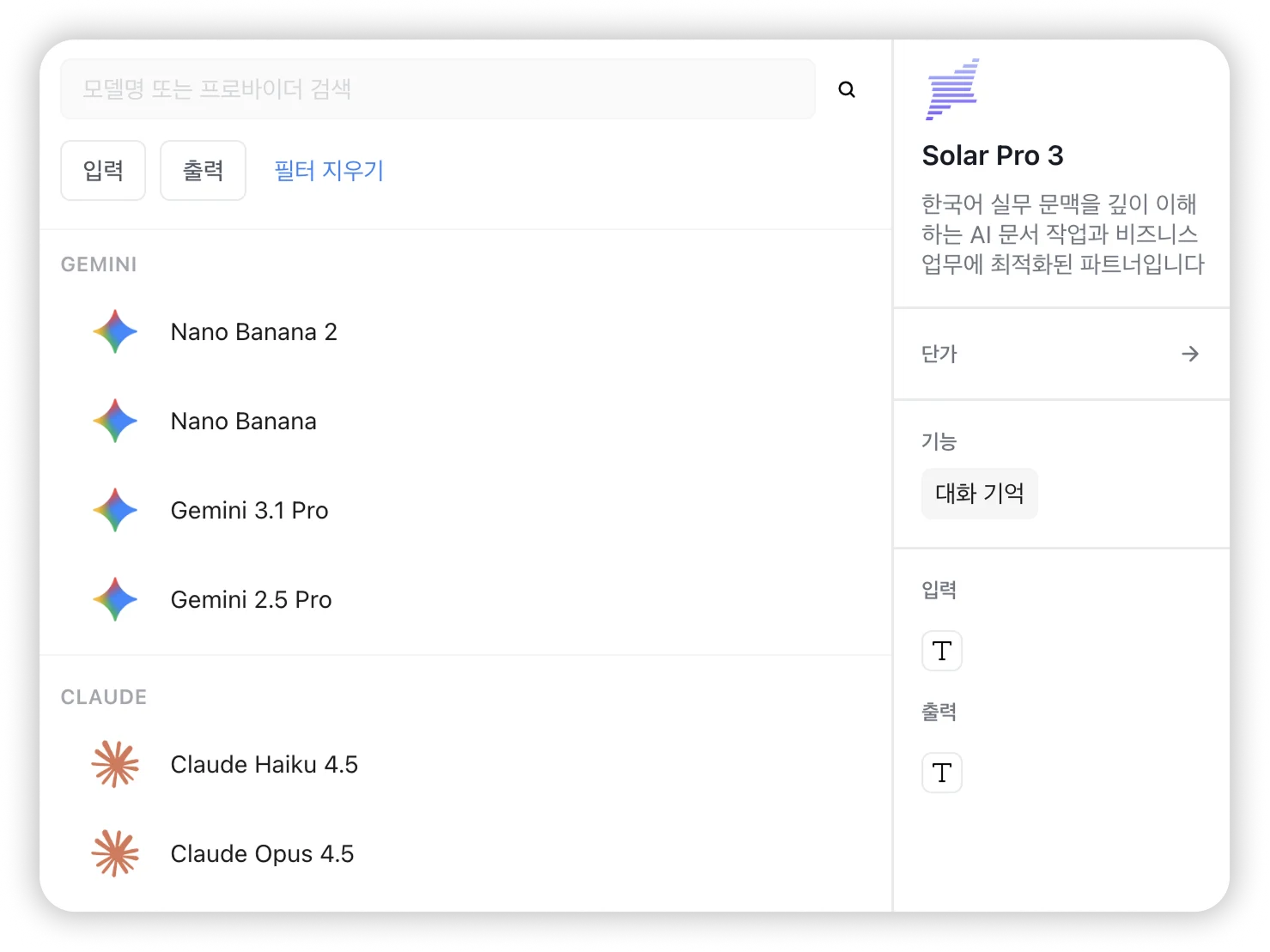
Task: Toggle the 출력 filter button
Action: [204, 171]
